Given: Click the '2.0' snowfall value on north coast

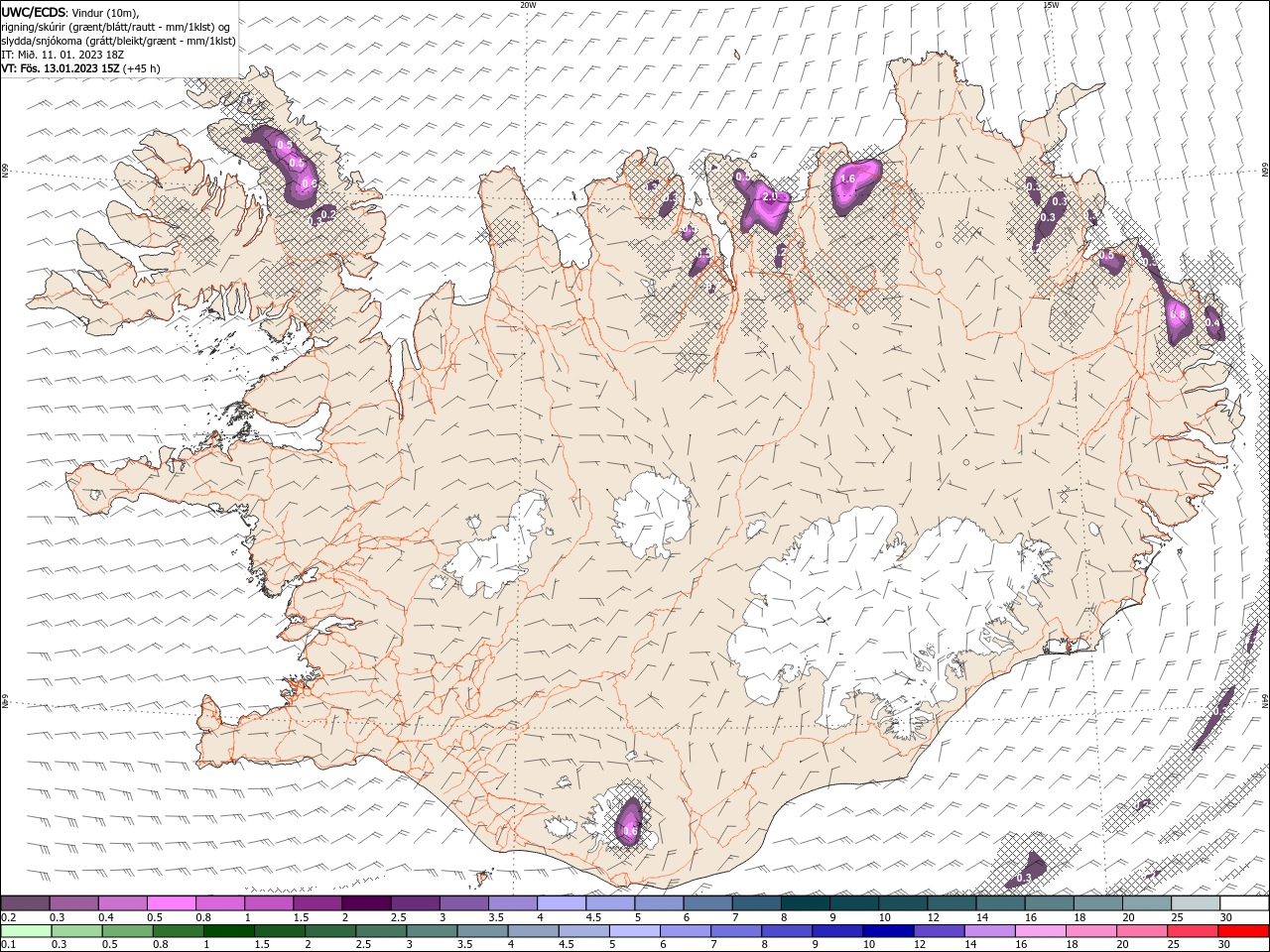Looking at the screenshot, I should pos(769,197).
